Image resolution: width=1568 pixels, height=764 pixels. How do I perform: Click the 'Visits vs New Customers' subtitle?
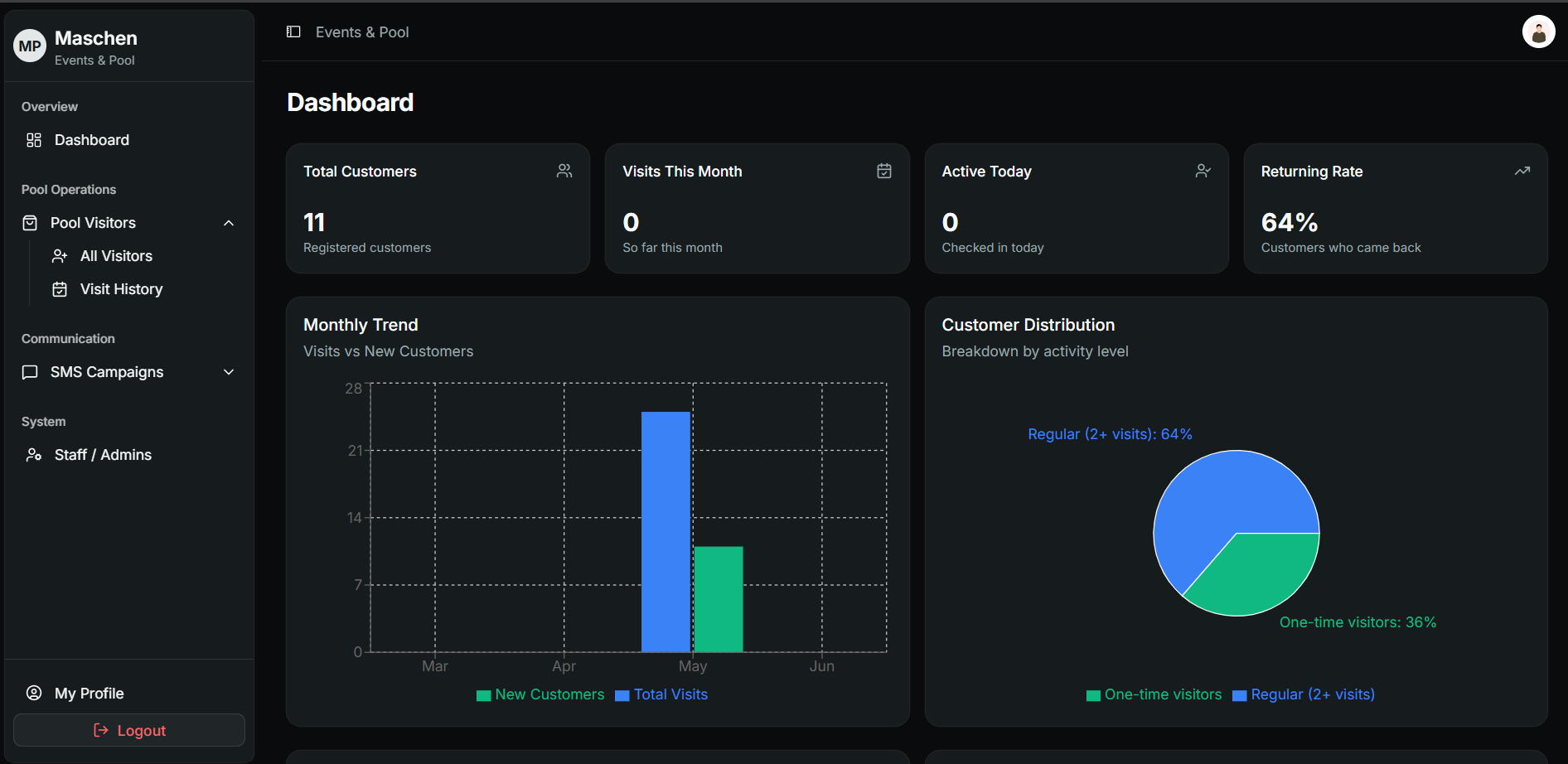click(389, 351)
